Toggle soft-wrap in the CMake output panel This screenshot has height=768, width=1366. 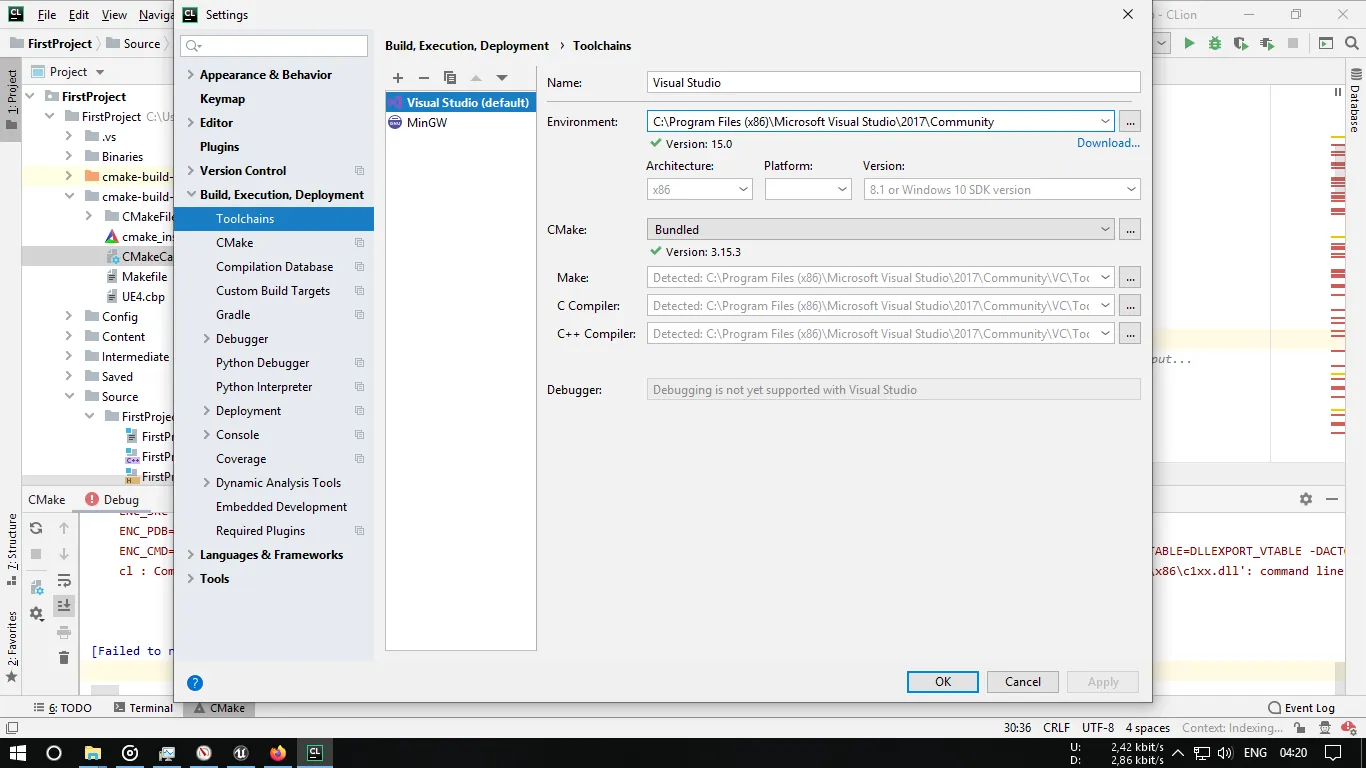(64, 580)
